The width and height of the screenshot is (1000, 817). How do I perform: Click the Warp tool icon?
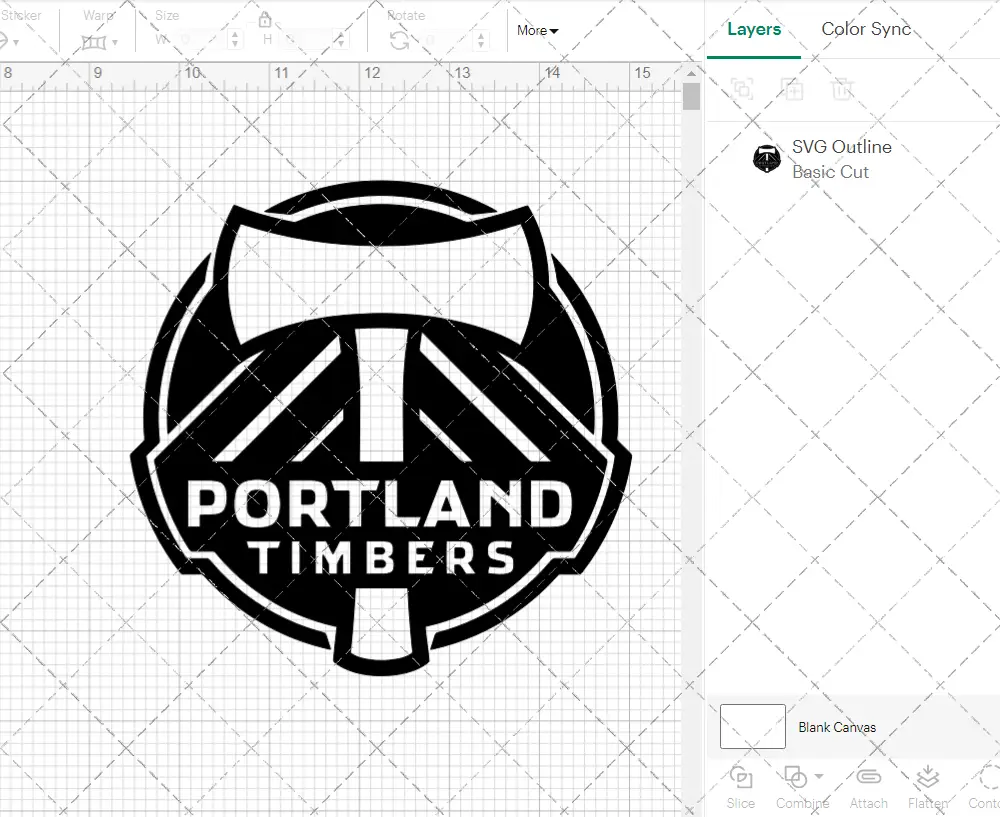pos(93,41)
